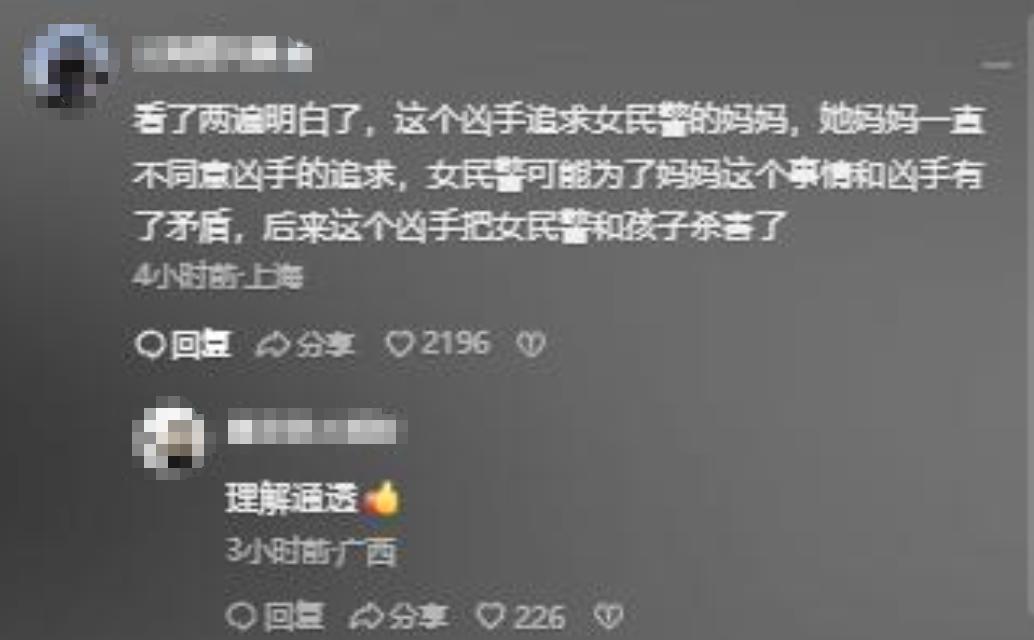
Task: Toggle the heart icon next to 226
Action: tap(490, 617)
